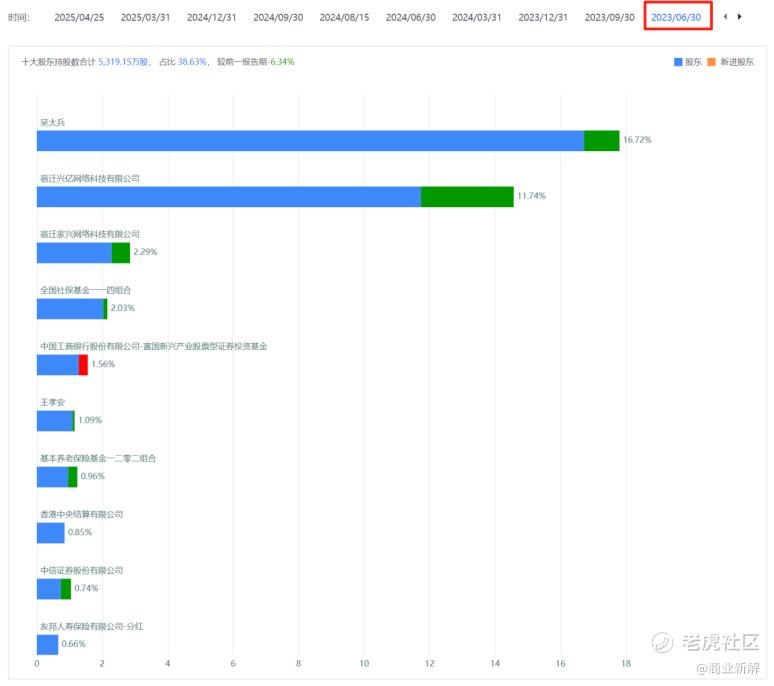The height and width of the screenshot is (686, 774).
Task: Click the 1.09% value label
Action: coord(90,420)
